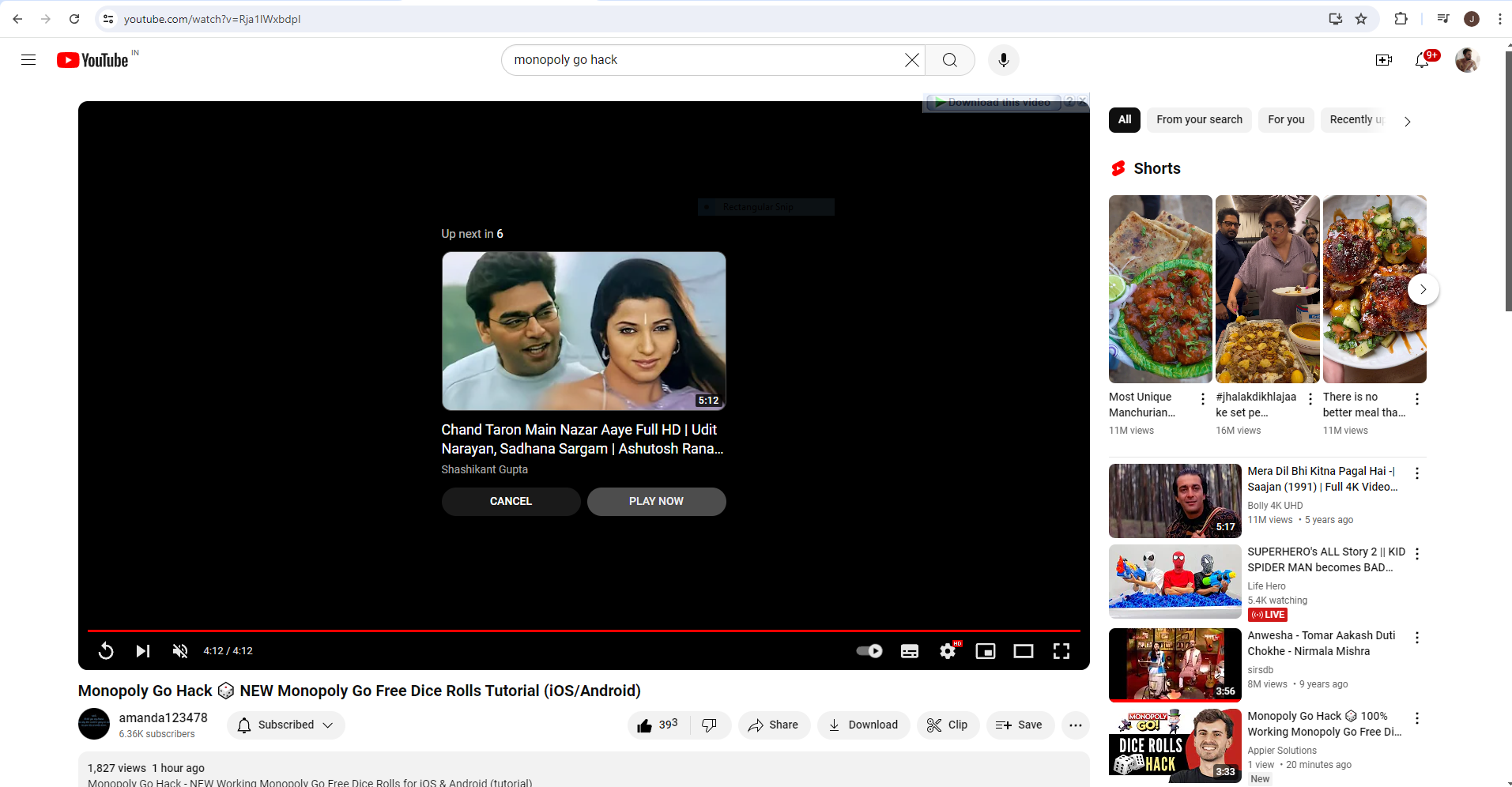Screen dimensions: 1512x787
Task: Open options for SUPERHERO's ALL Story video
Action: point(1417,554)
